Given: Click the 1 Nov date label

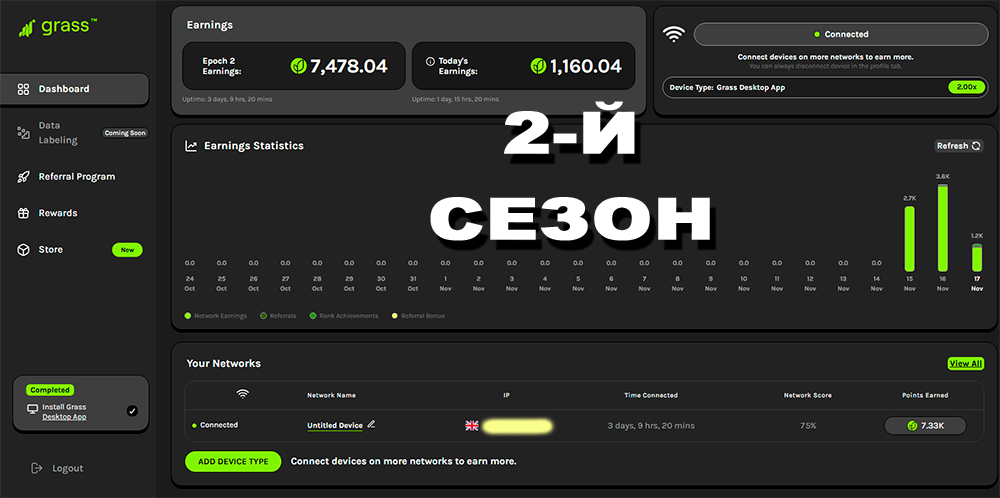Looking at the screenshot, I should point(445,284).
